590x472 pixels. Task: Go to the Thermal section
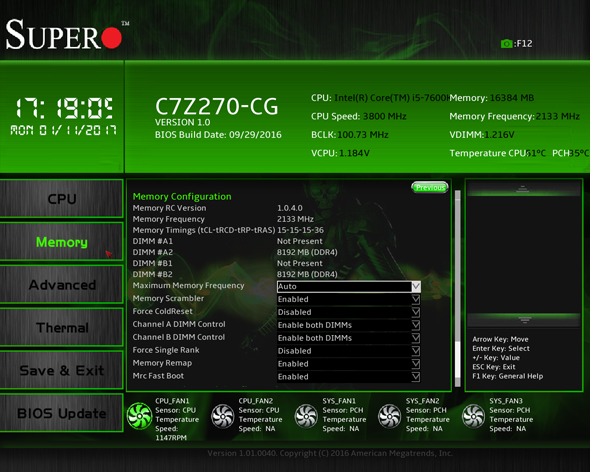click(x=62, y=327)
